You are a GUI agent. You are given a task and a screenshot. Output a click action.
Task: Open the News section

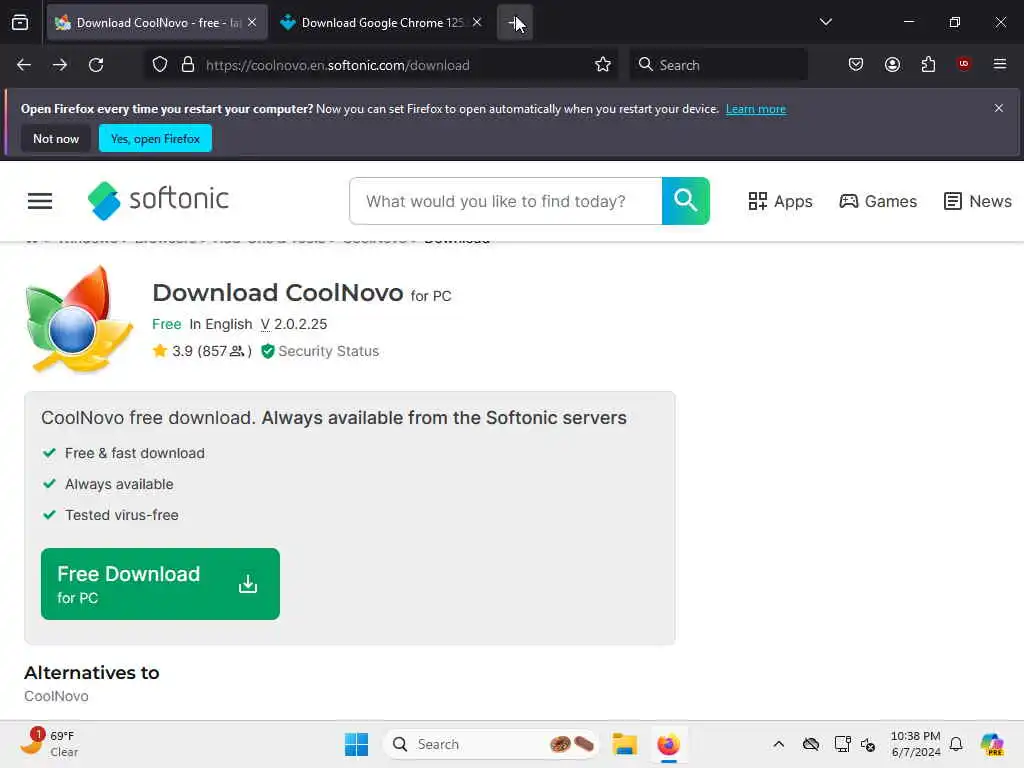coord(978,201)
